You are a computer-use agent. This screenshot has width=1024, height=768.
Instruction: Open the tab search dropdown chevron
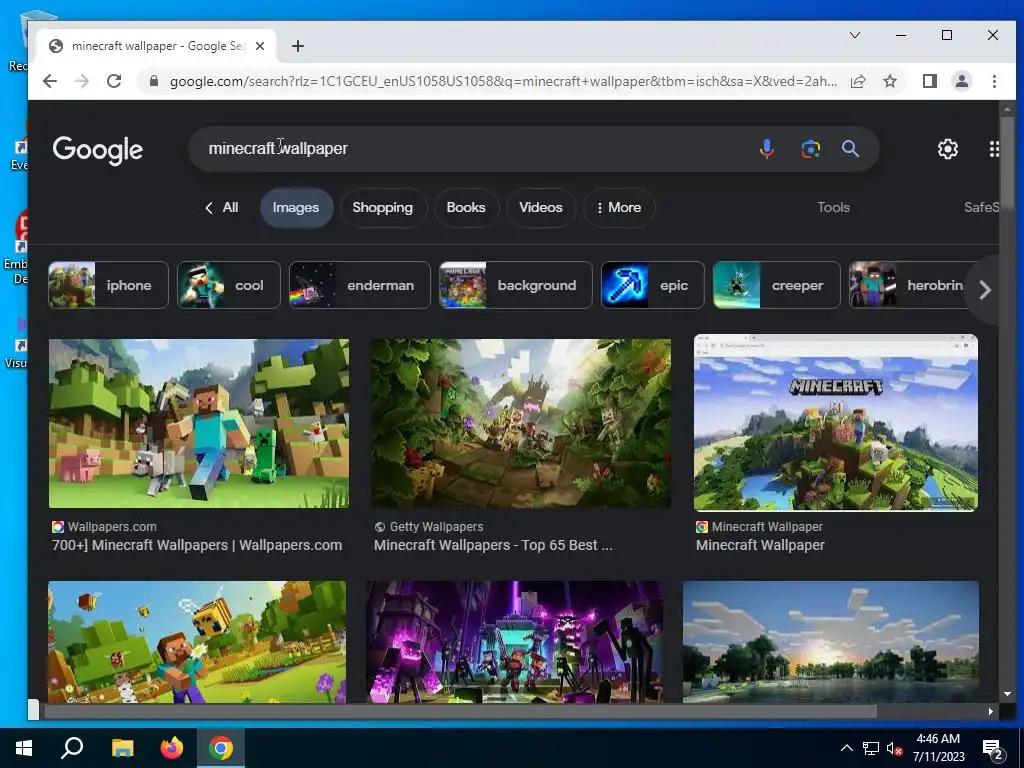point(854,35)
